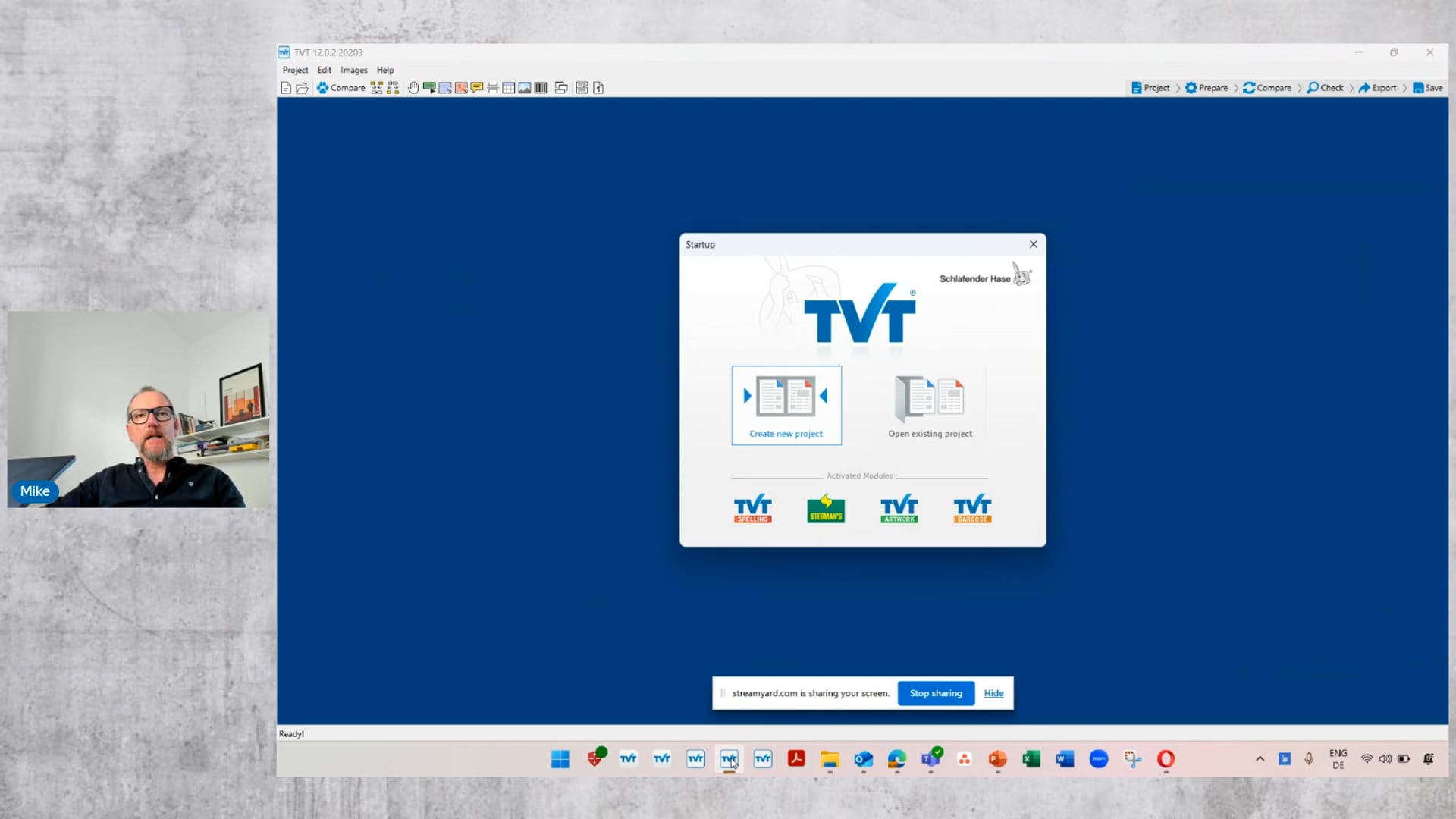Open the Images menu
Viewport: 1456px width, 819px height.
[353, 70]
